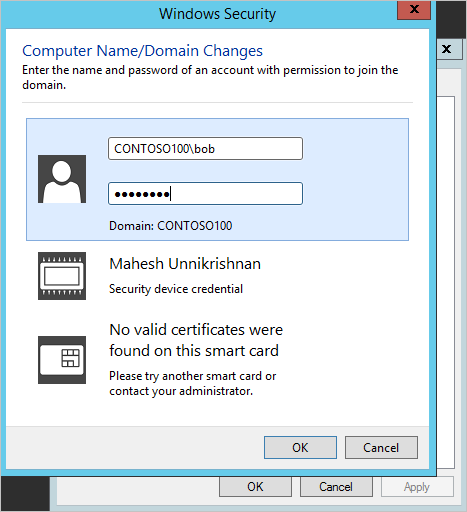Confirm credentials with the Windows Security OK button
This screenshot has height=512, width=467.
click(x=300, y=448)
